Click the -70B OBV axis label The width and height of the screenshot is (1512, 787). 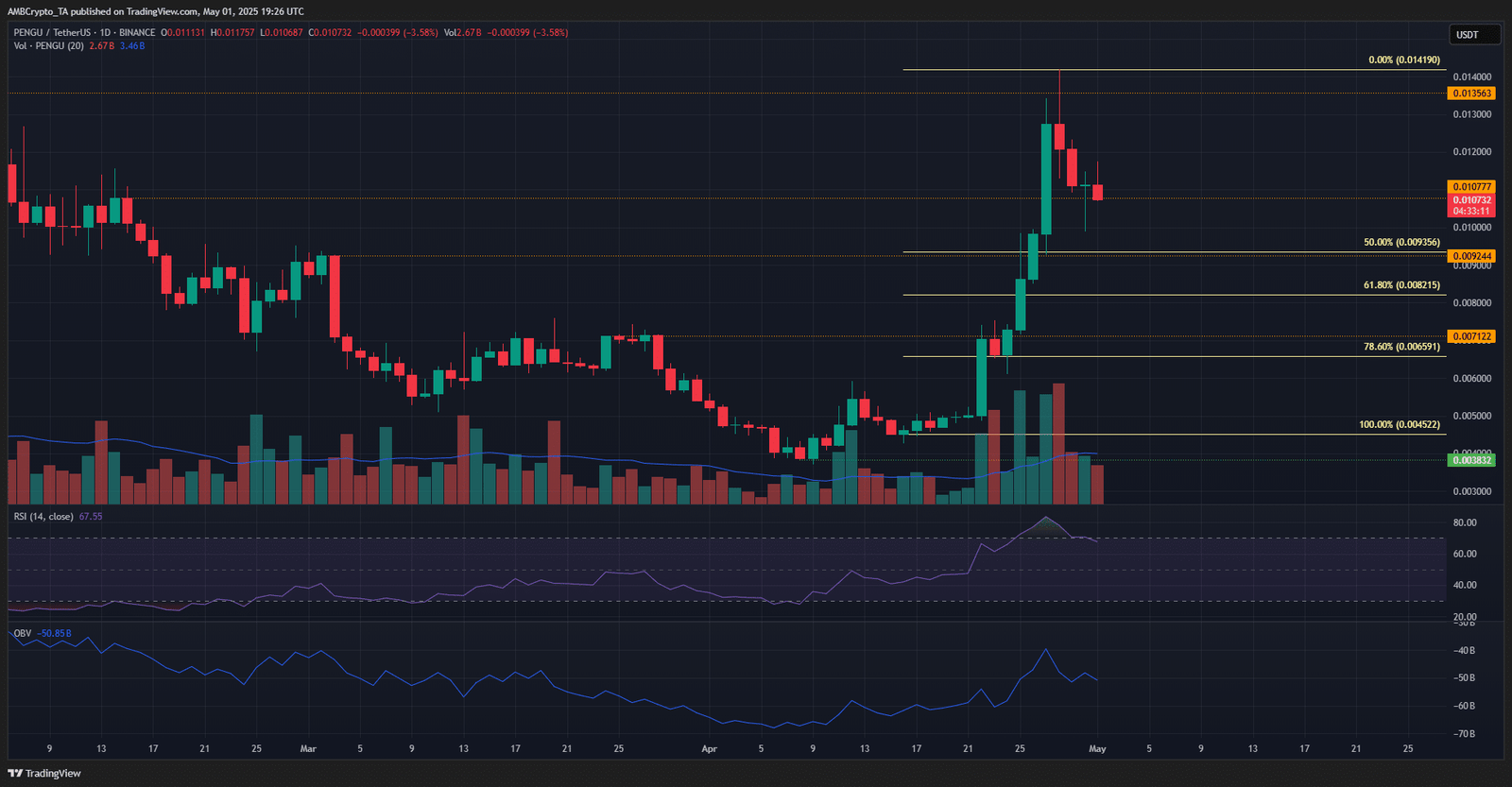(1464, 734)
